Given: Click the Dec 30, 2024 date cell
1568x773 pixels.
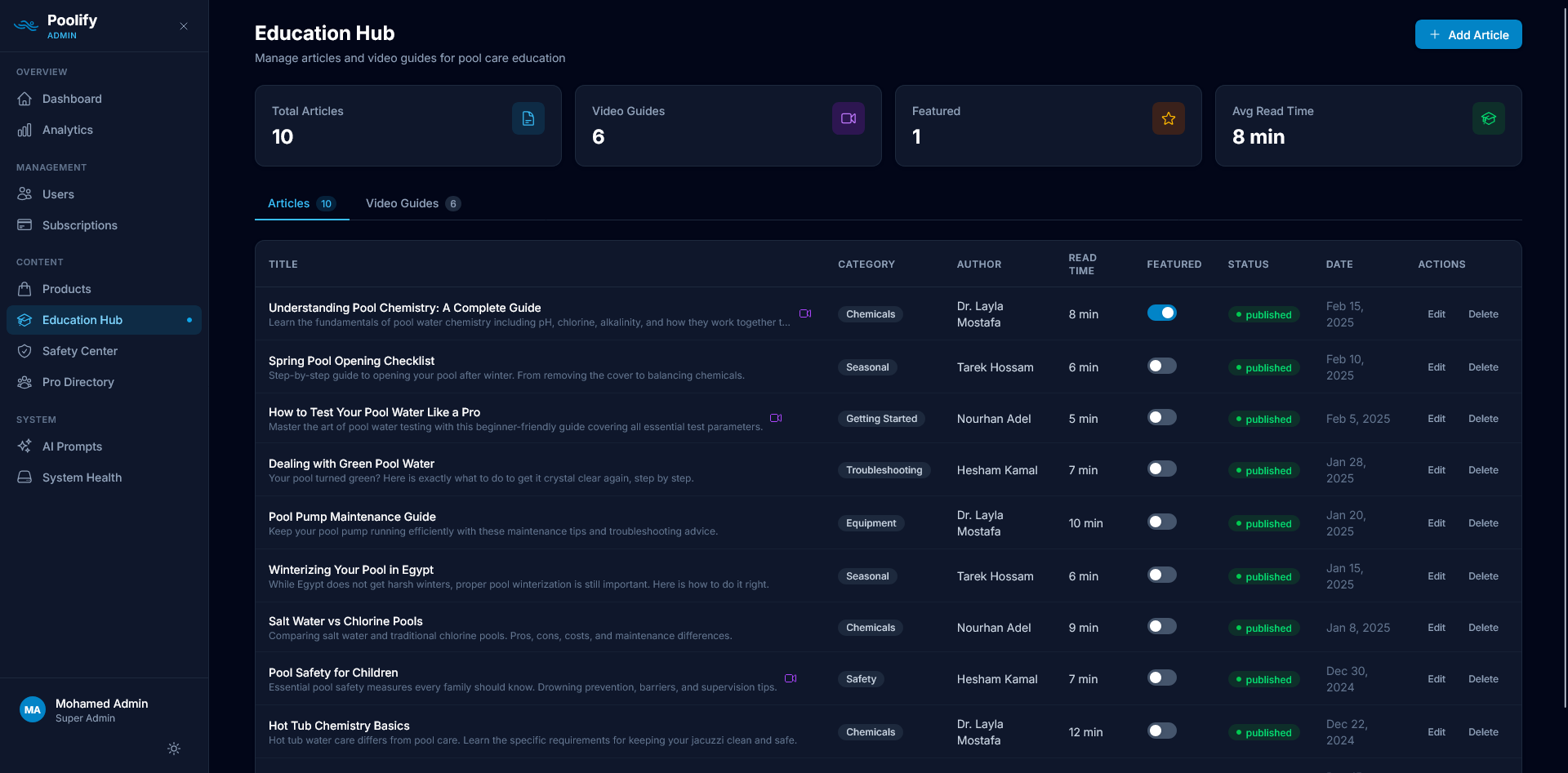Looking at the screenshot, I should click(x=1347, y=679).
